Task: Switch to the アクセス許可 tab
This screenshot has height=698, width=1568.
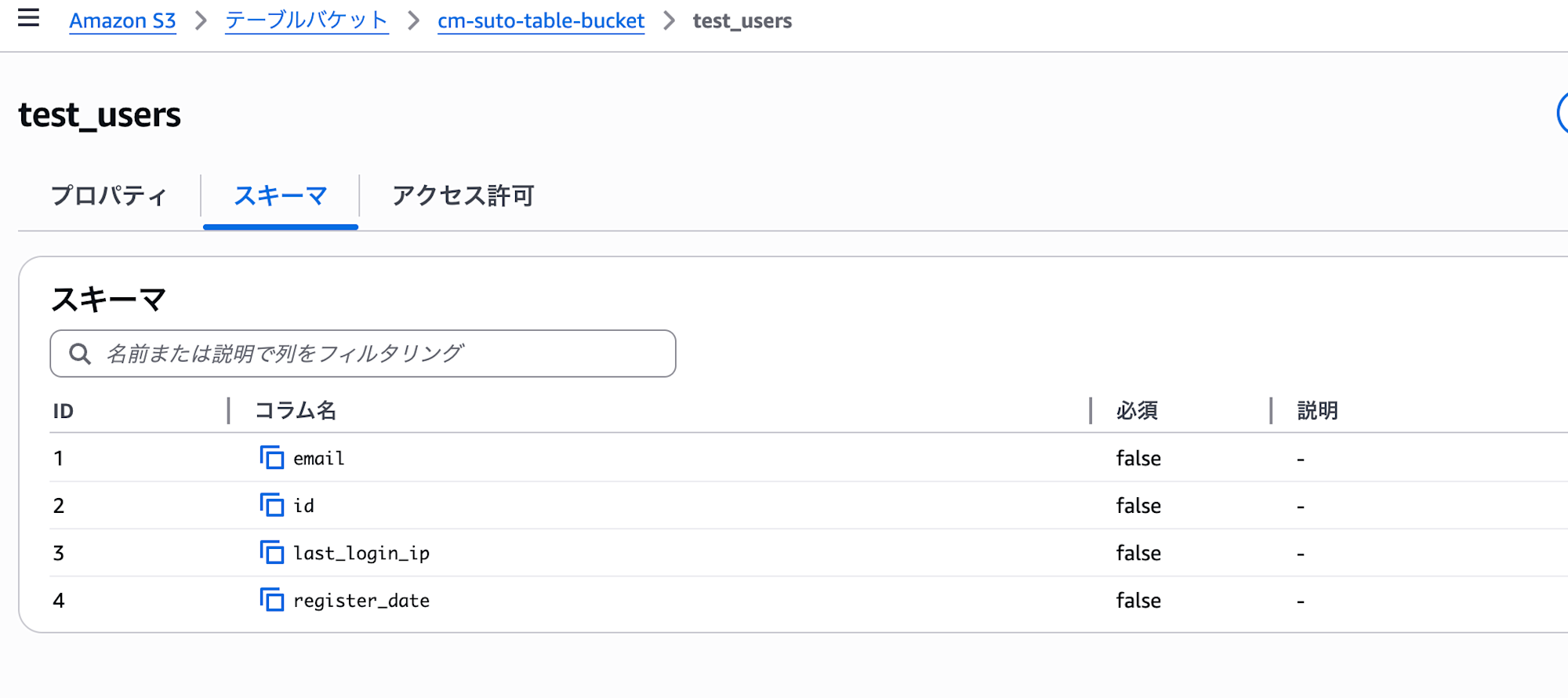Action: click(x=463, y=195)
